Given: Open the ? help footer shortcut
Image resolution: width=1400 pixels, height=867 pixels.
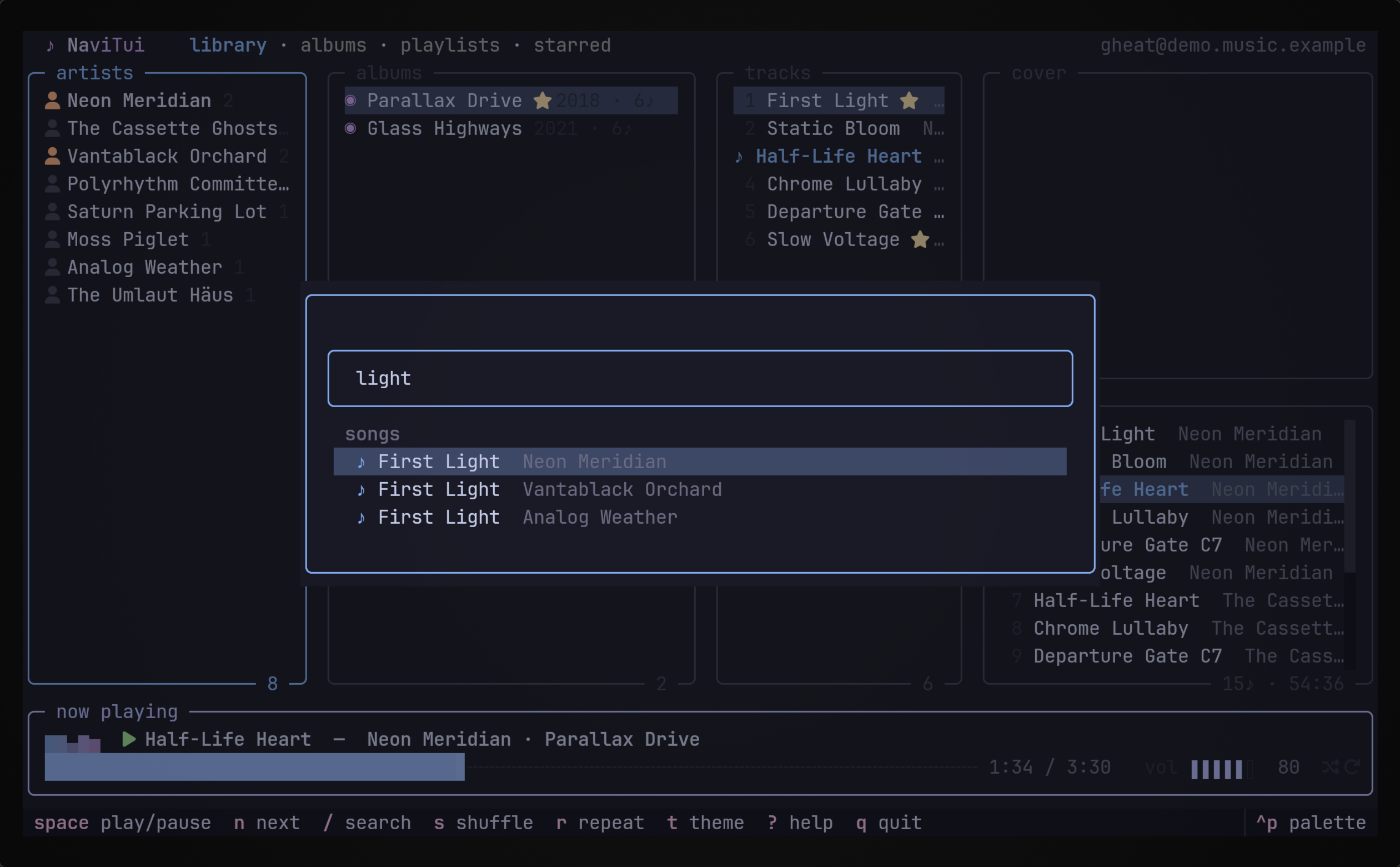Looking at the screenshot, I should point(800,823).
